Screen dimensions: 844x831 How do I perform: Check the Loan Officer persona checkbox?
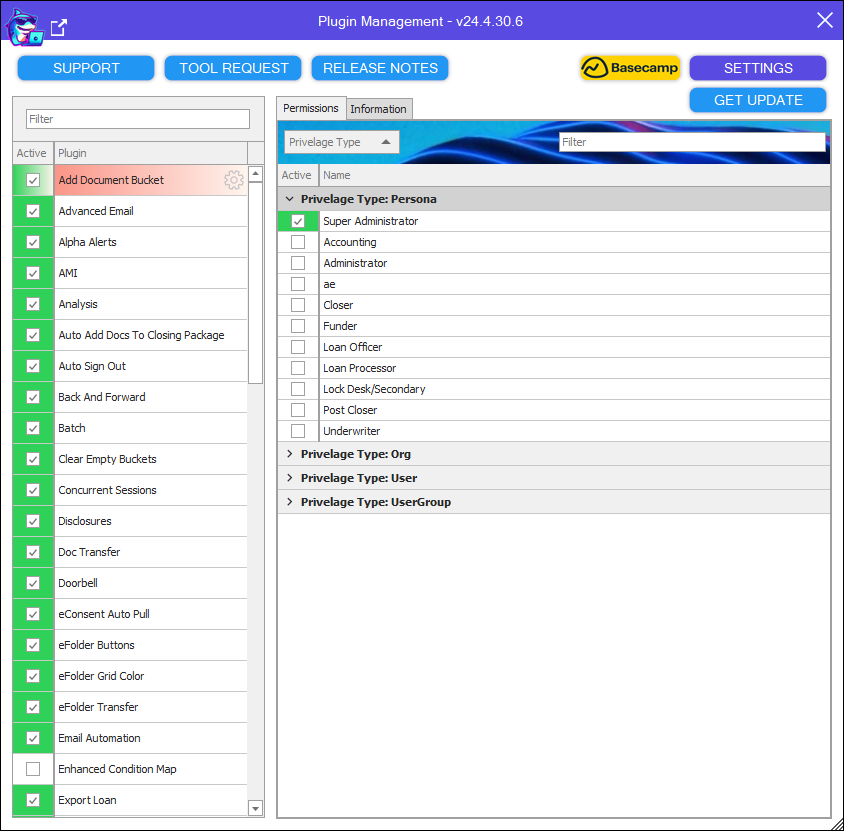298,347
